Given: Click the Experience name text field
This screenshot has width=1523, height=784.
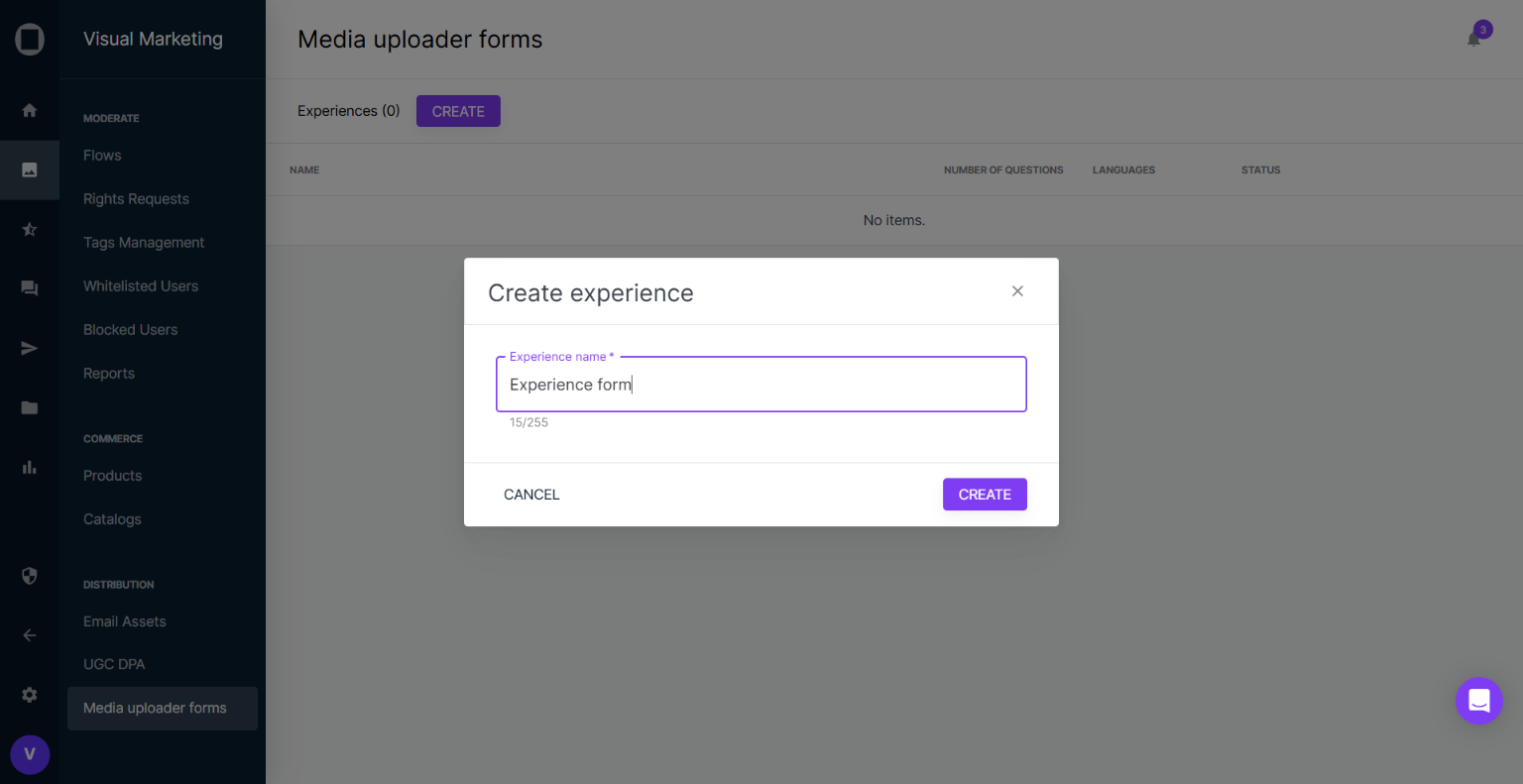Looking at the screenshot, I should (761, 385).
